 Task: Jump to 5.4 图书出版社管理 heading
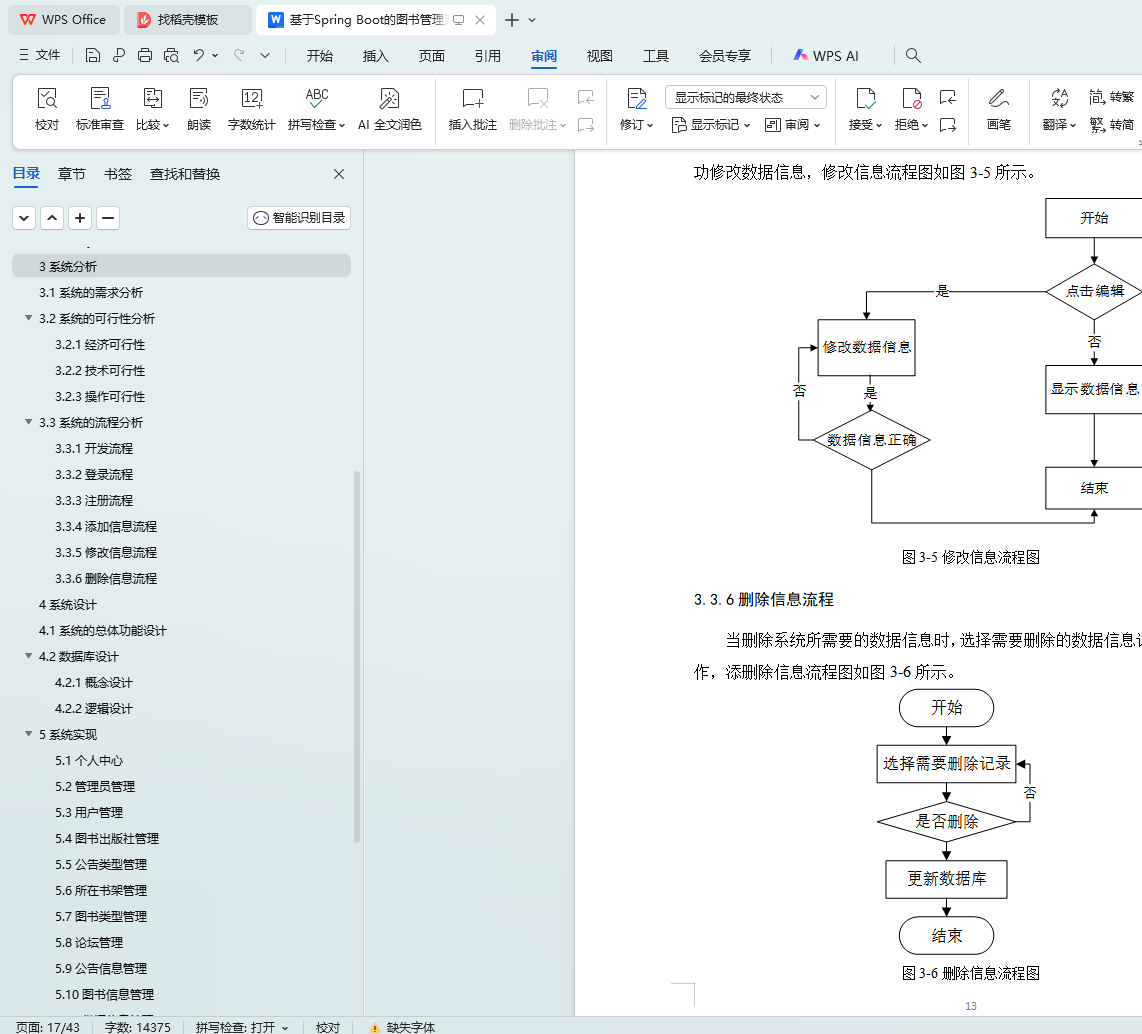coord(107,838)
